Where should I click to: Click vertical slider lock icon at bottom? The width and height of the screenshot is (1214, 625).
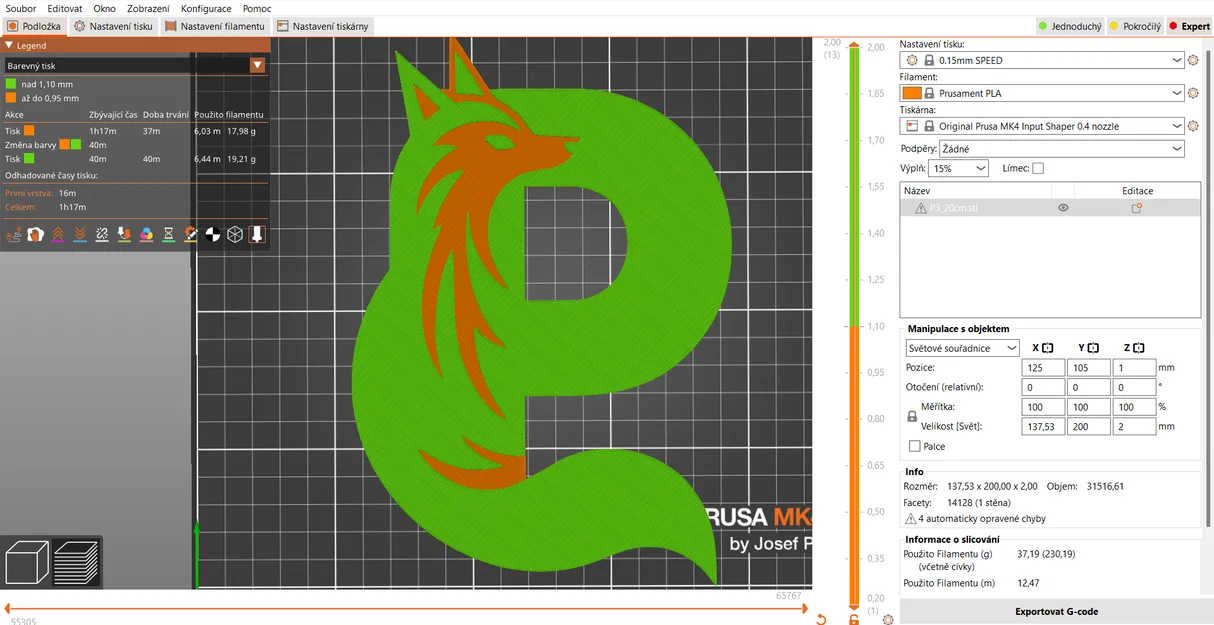coord(854,620)
